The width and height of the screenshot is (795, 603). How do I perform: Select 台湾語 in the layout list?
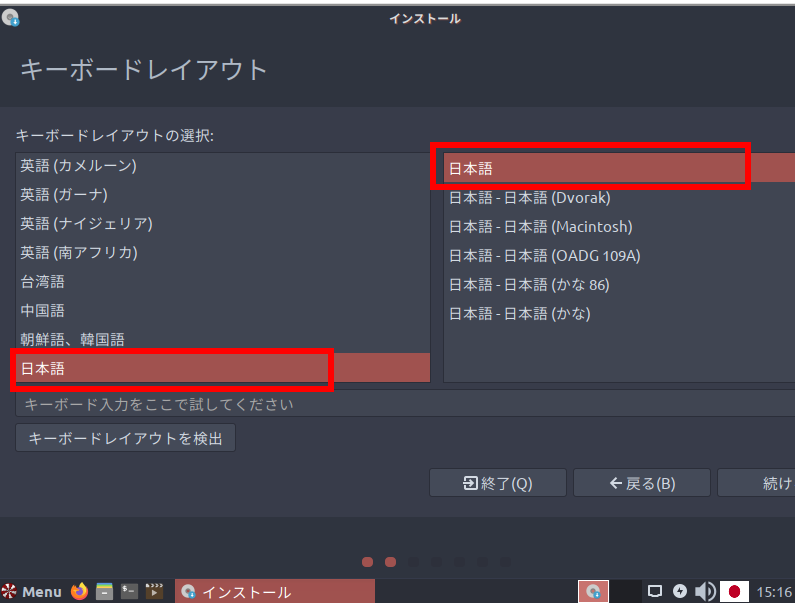click(x=223, y=281)
